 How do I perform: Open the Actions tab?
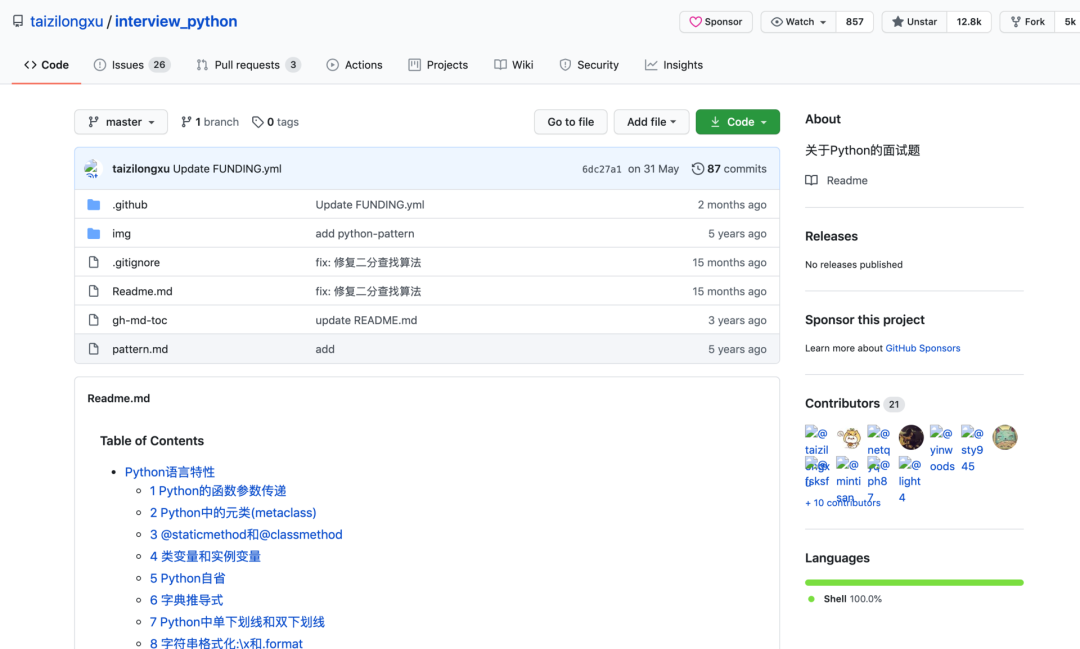[355, 65]
